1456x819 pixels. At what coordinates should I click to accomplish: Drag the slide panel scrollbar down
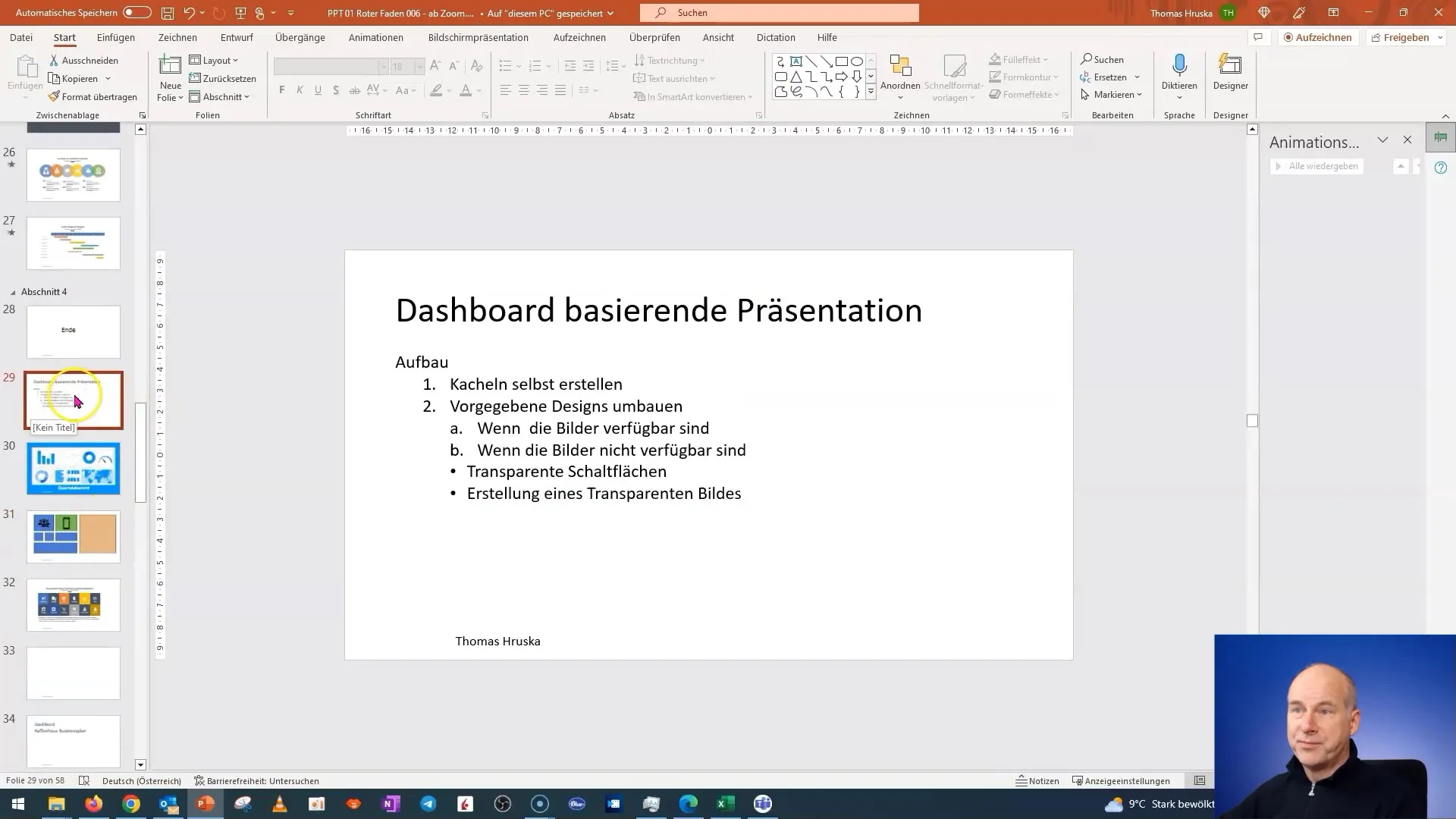(140, 764)
